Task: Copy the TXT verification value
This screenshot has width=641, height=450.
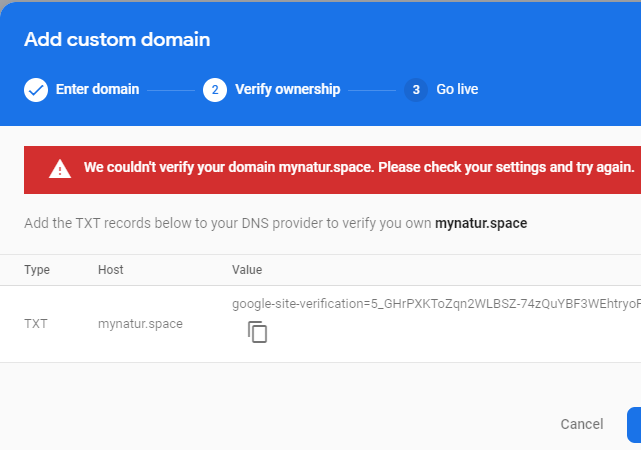Action: click(258, 333)
